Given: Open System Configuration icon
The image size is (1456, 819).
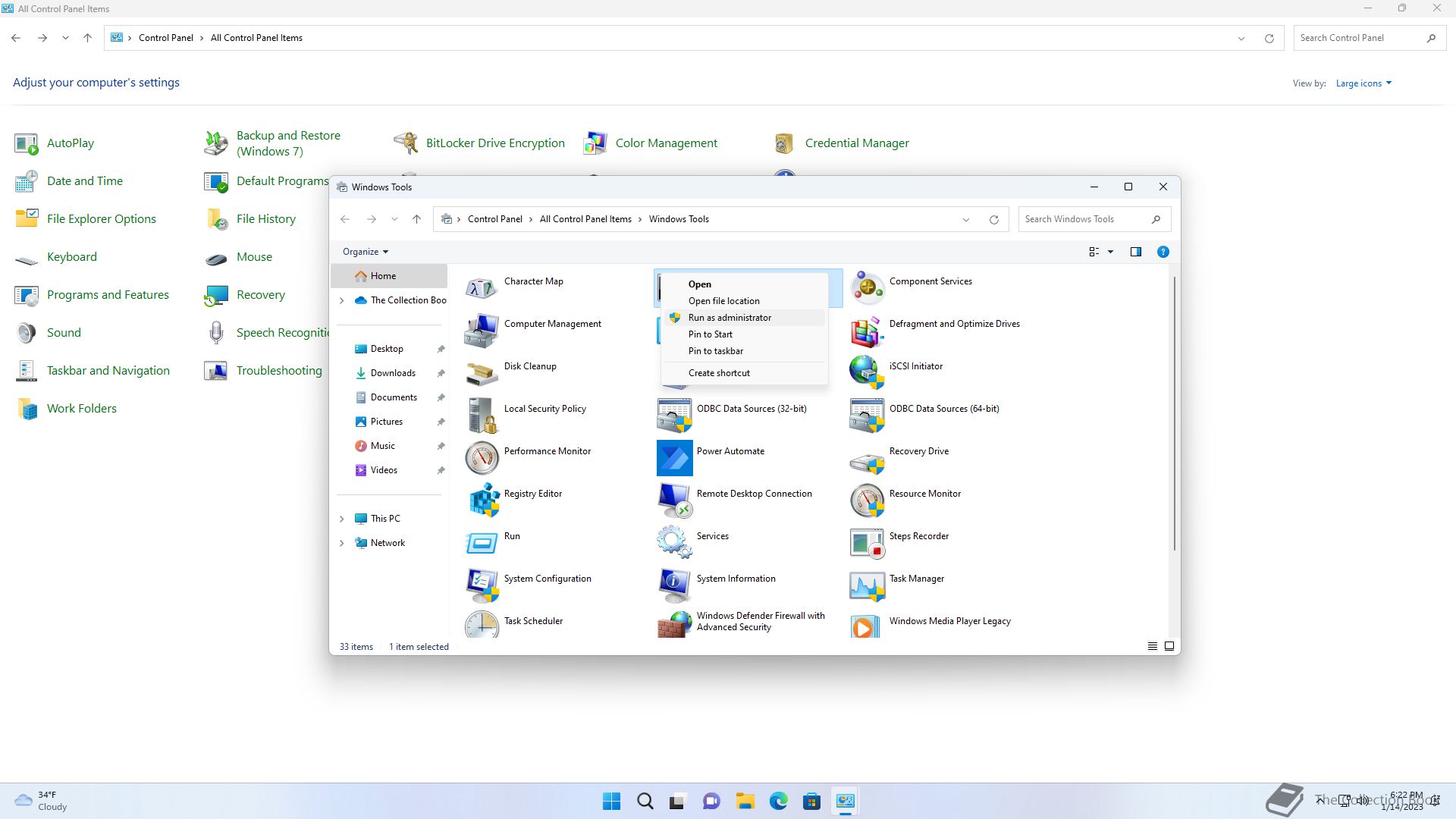Looking at the screenshot, I should pyautogui.click(x=482, y=585).
